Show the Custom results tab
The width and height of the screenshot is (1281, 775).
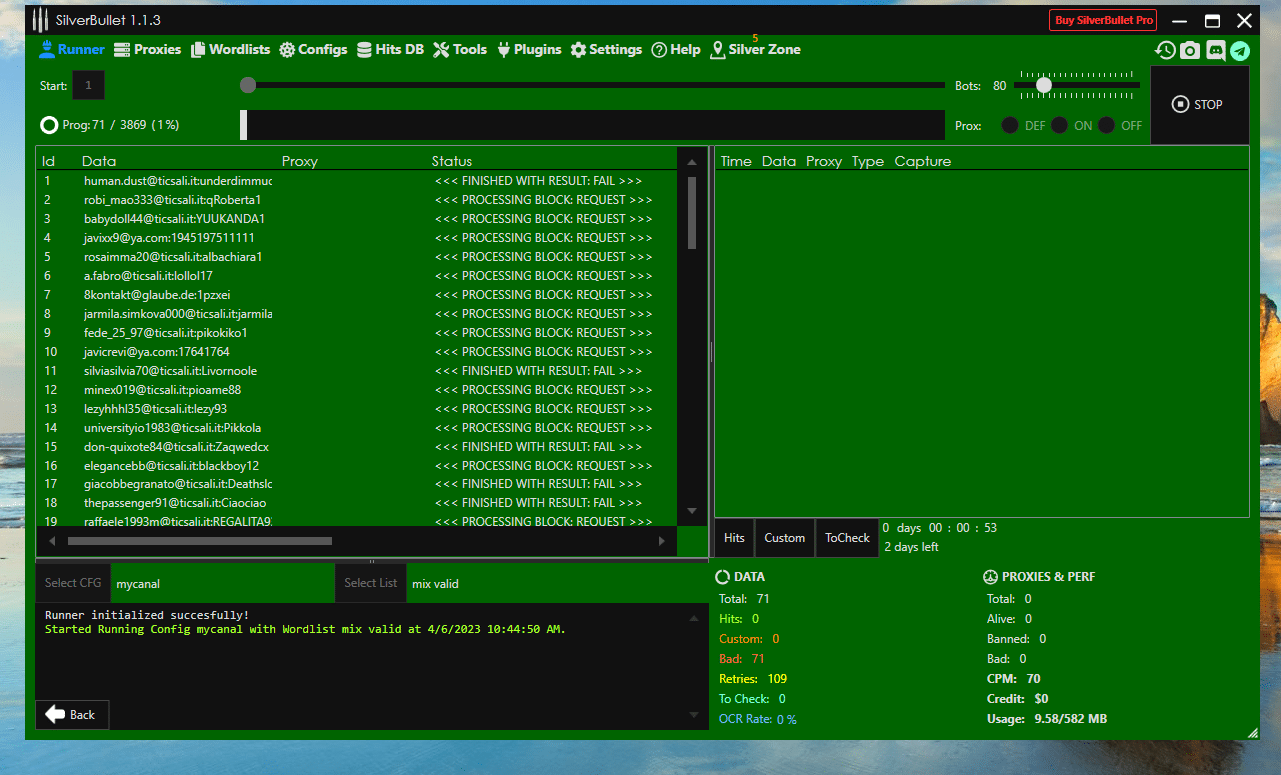click(785, 538)
